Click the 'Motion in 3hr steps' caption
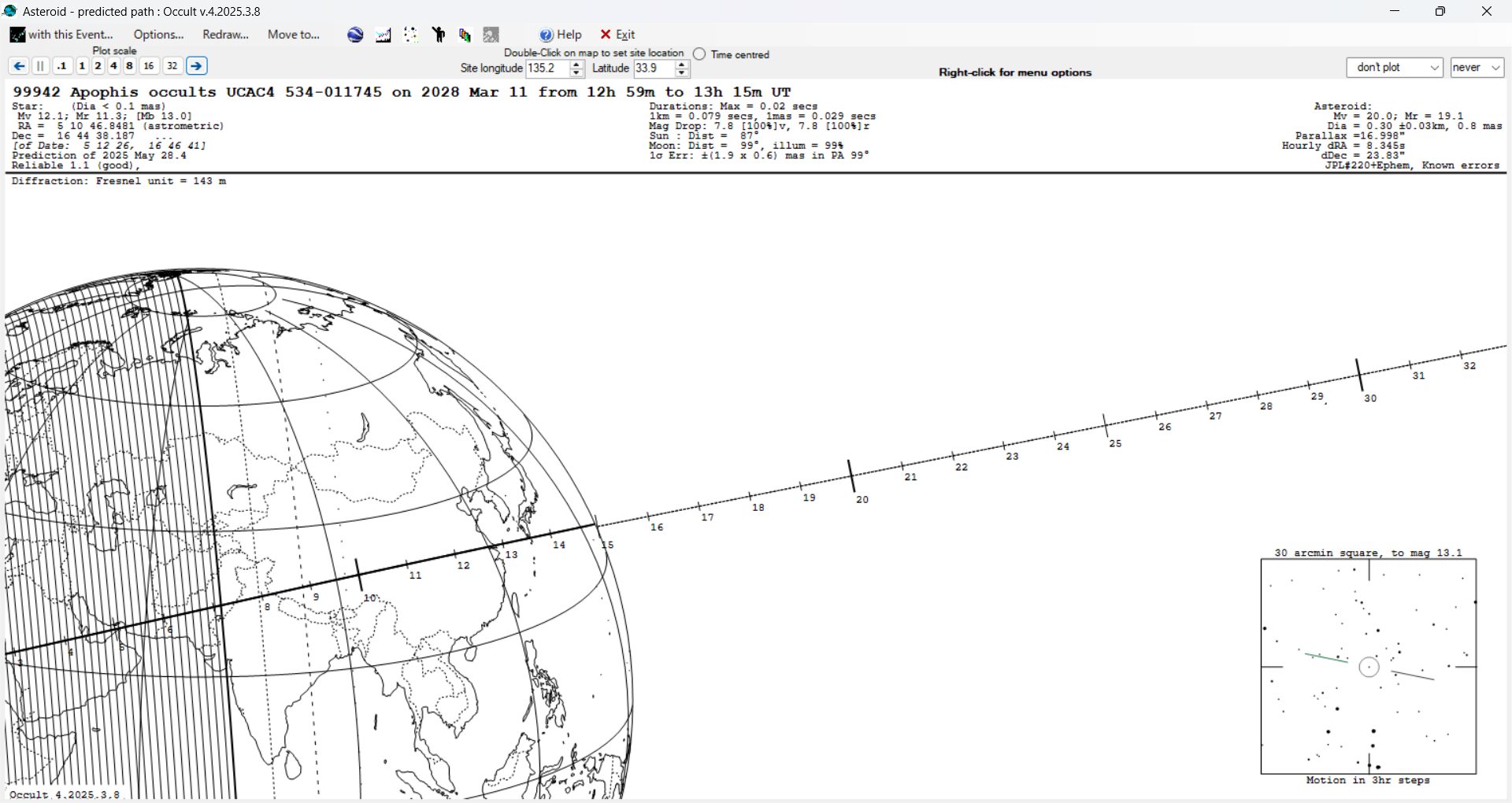1512x803 pixels. tap(1368, 780)
